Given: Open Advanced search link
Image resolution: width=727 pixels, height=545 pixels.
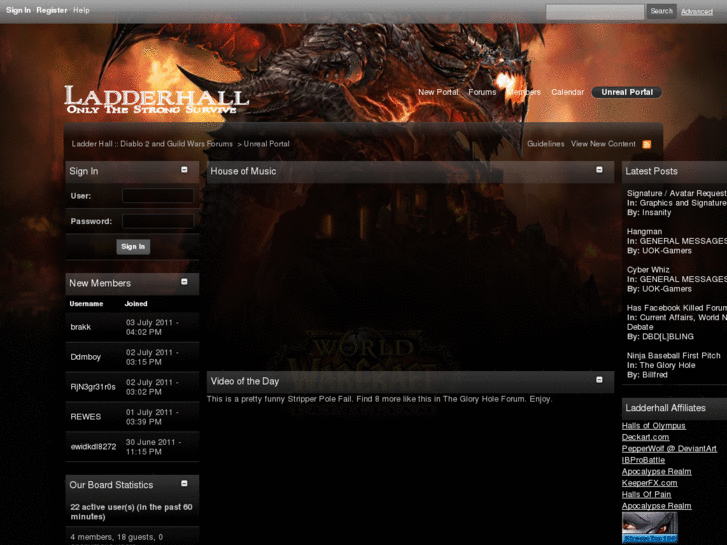Looking at the screenshot, I should tap(696, 12).
